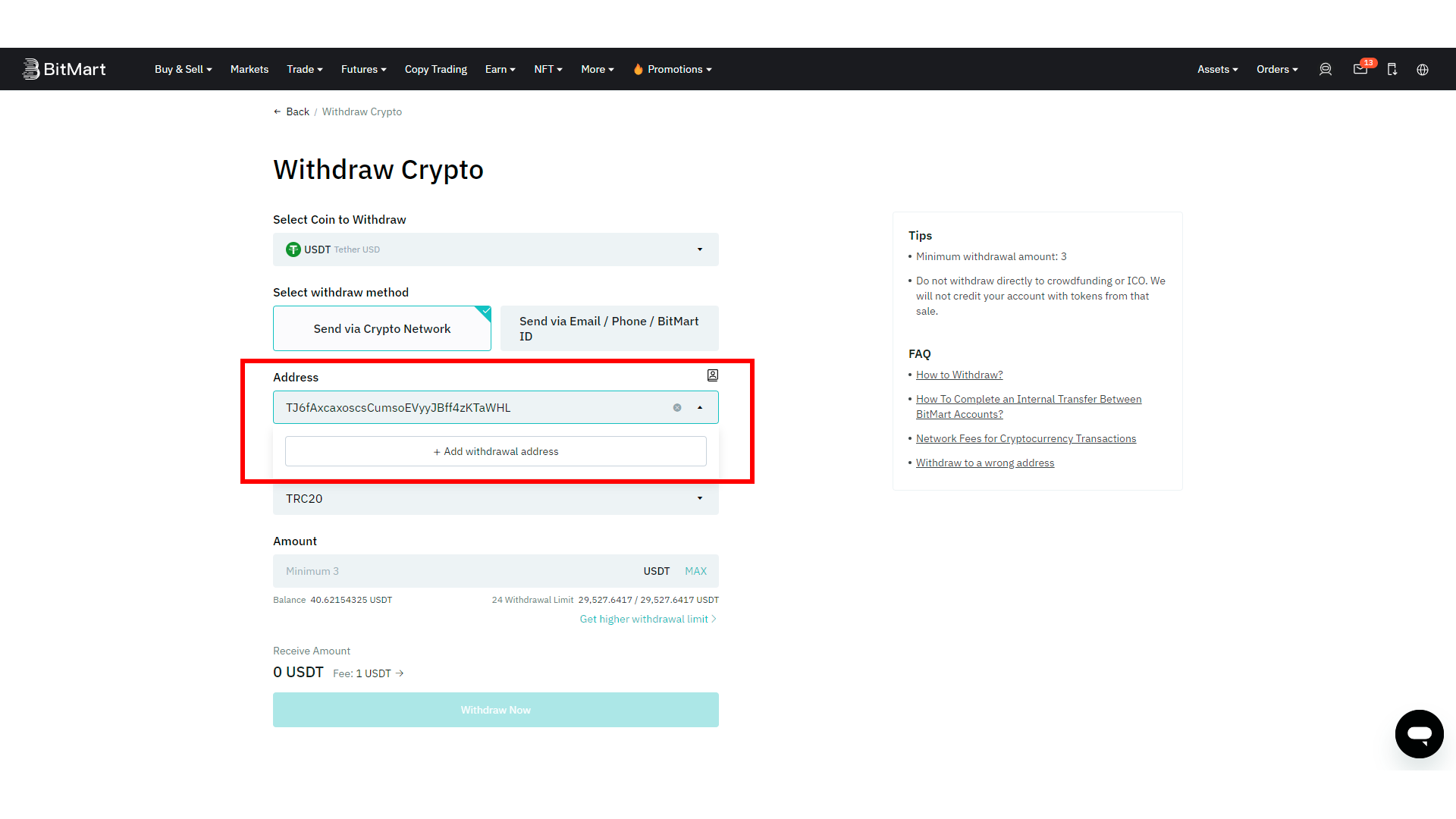
Task: Open the notifications mail icon
Action: pyautogui.click(x=1360, y=69)
